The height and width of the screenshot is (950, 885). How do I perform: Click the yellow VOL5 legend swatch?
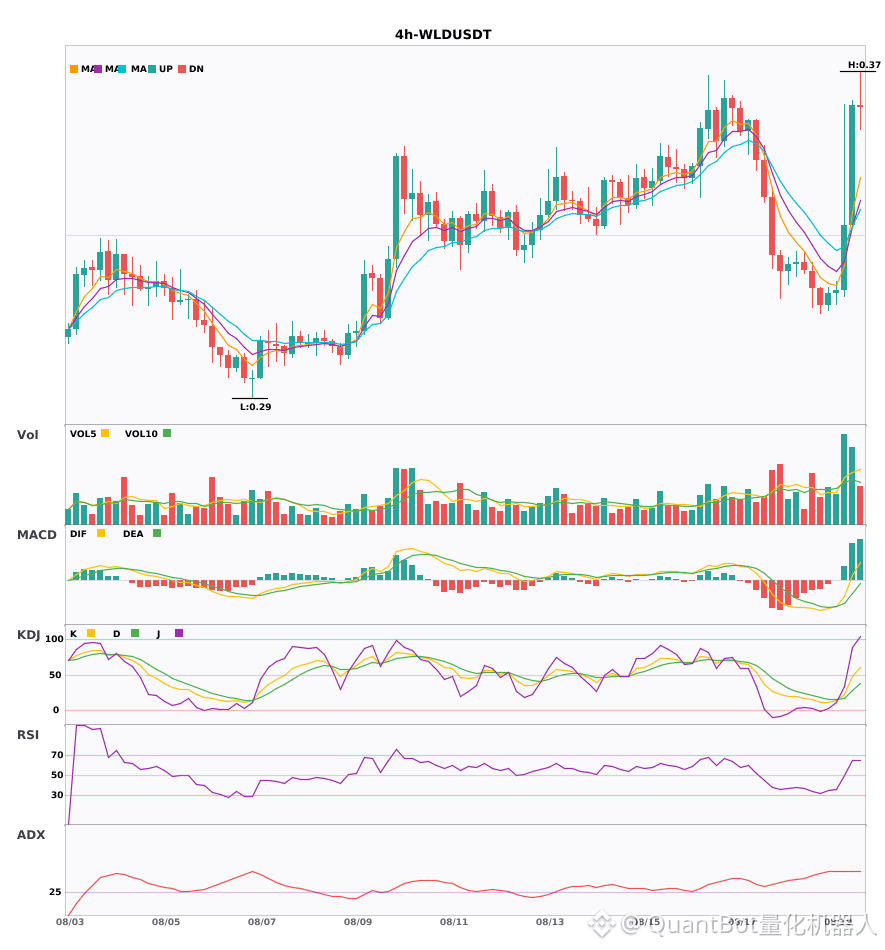point(105,433)
